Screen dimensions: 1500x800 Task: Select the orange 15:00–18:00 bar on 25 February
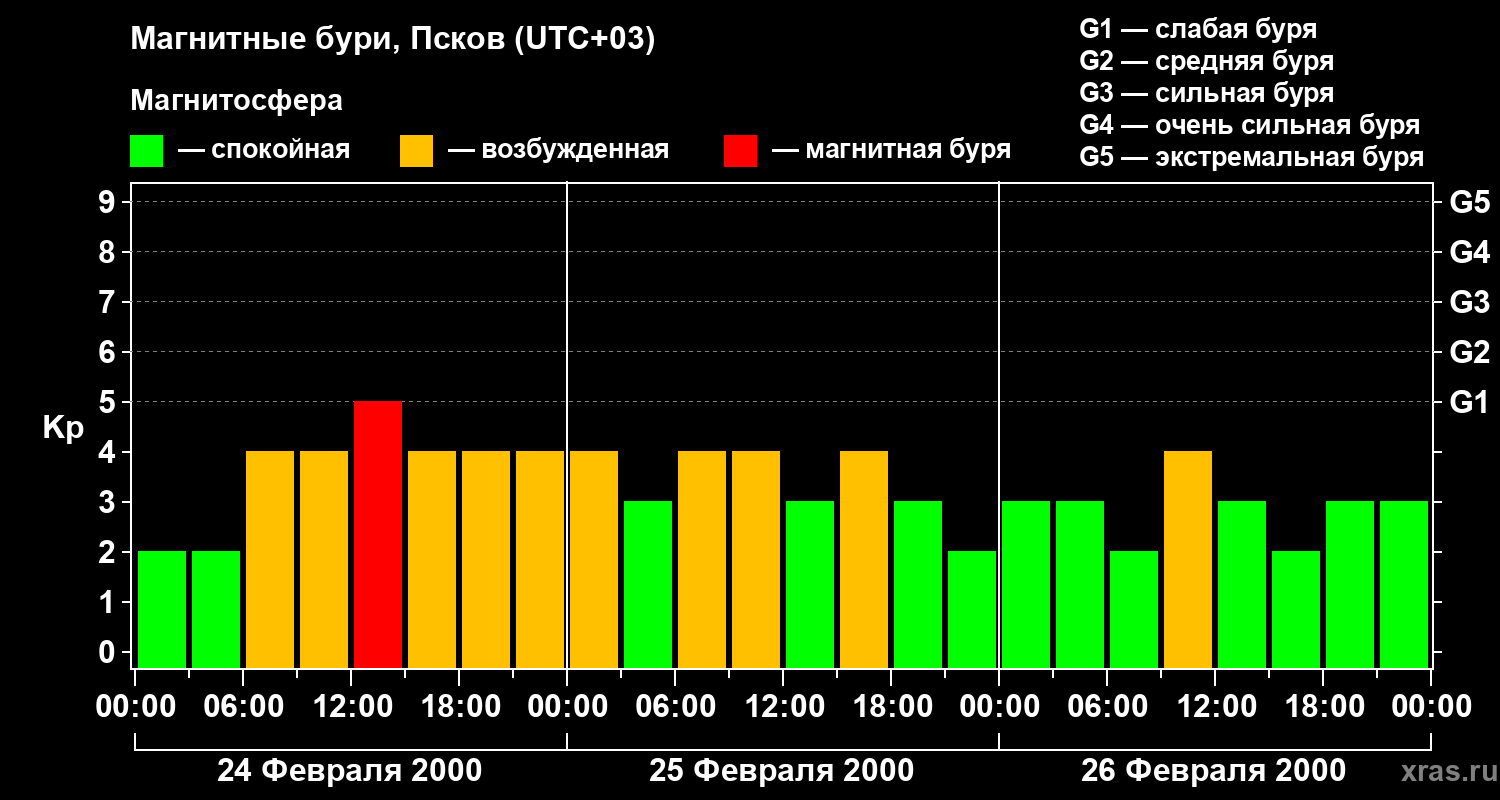[864, 559]
